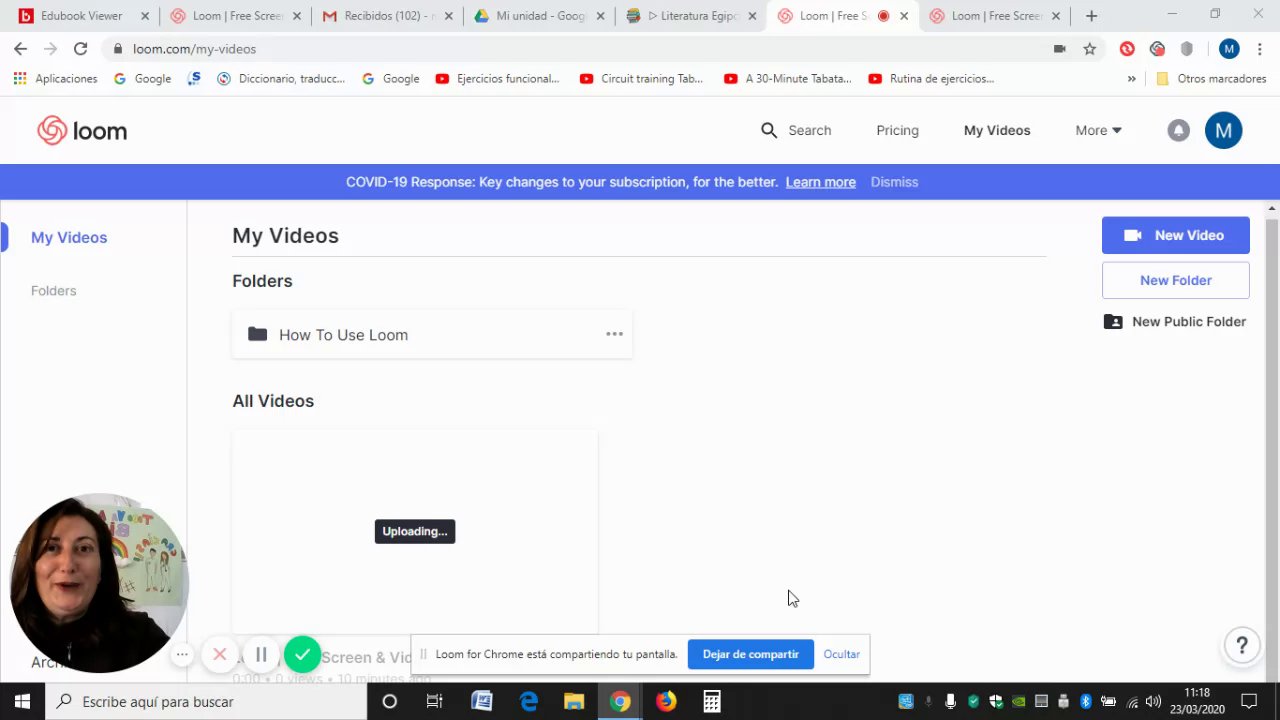Image resolution: width=1280 pixels, height=720 pixels.
Task: Click the page vertical scrollbar
Action: 1272,440
